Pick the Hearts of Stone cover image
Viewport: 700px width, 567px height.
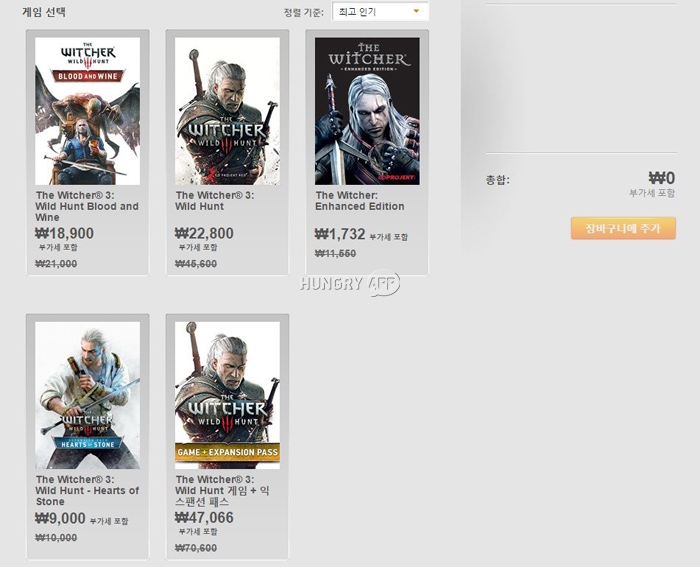tap(87, 394)
